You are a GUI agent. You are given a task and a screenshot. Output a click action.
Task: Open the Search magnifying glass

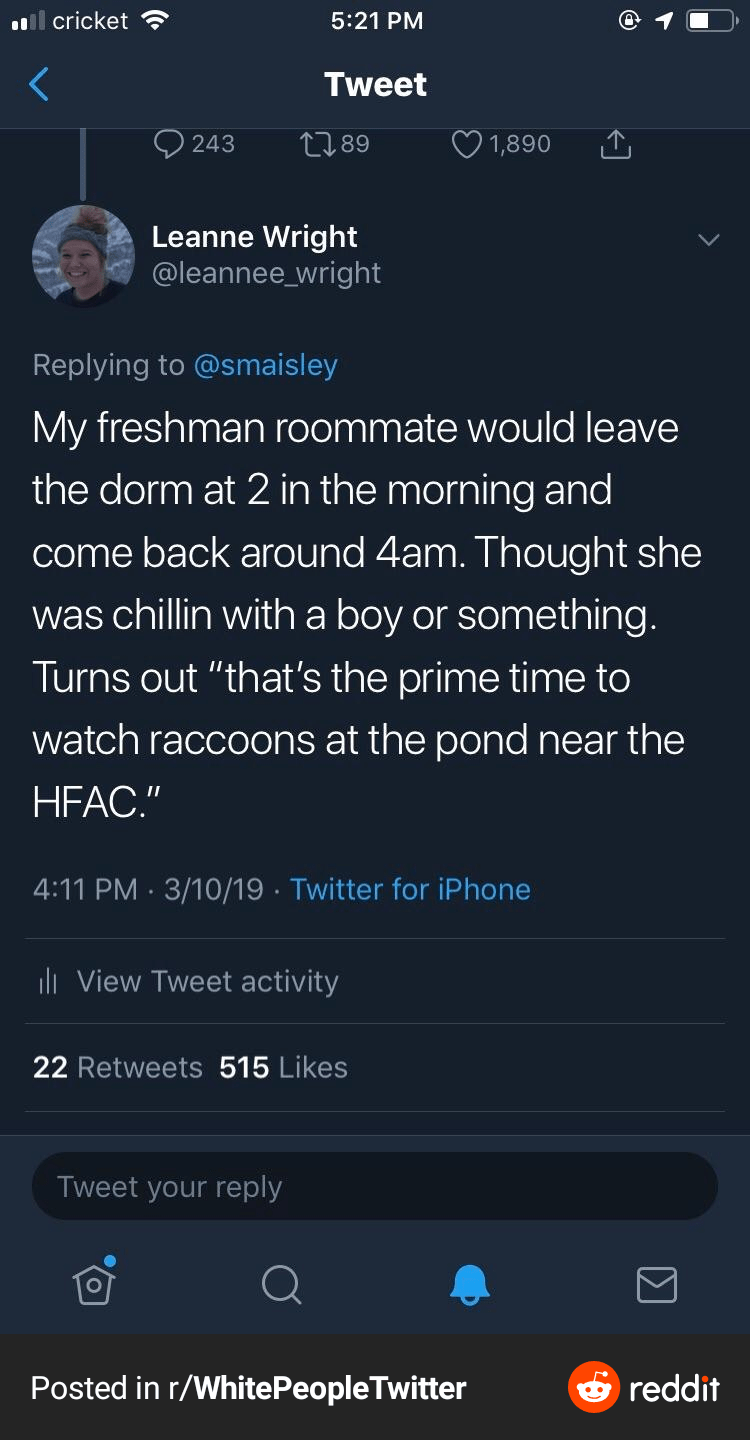coord(281,1286)
